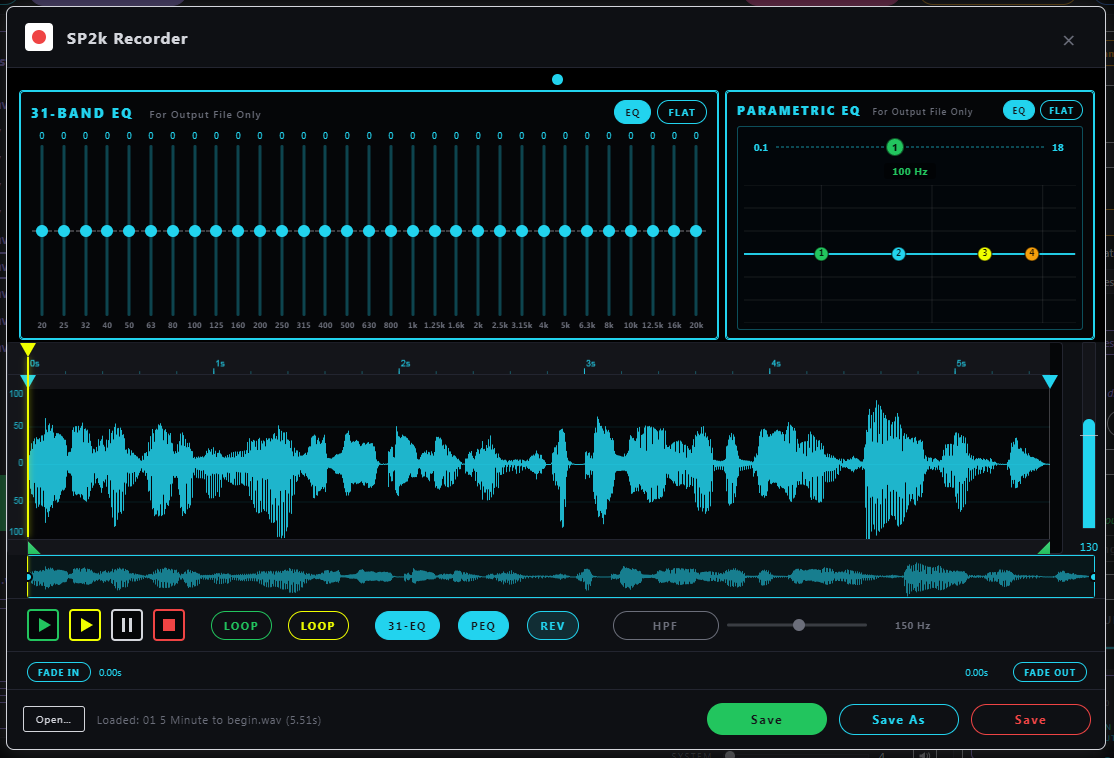Click the volume value 130
1114x758 pixels.
coord(1088,547)
